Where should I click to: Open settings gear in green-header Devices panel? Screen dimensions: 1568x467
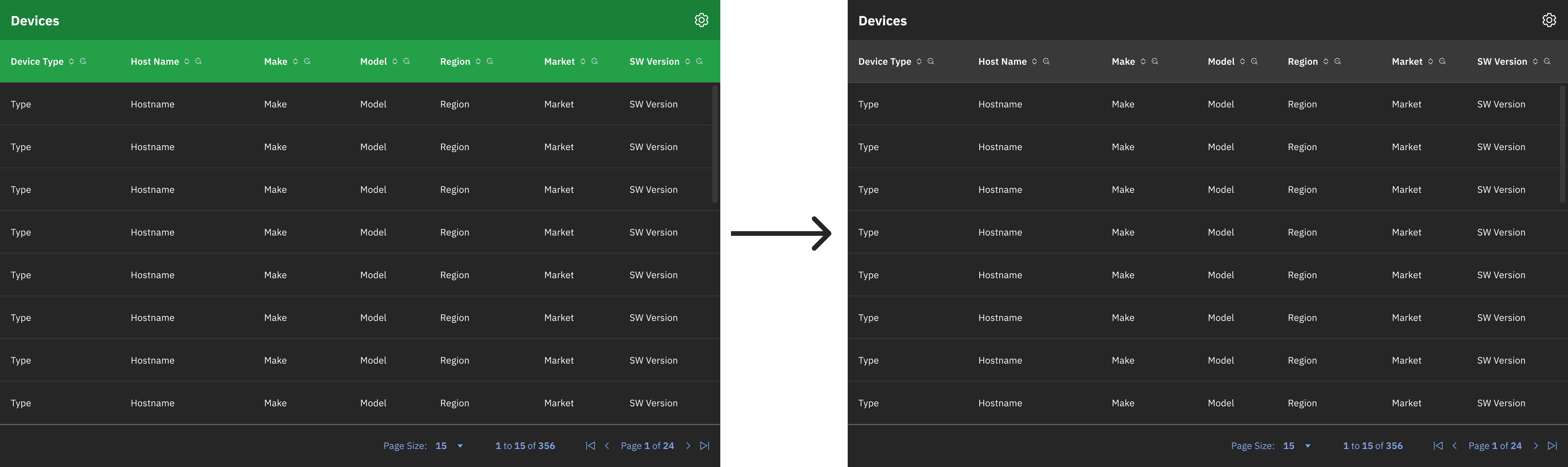[x=701, y=20]
